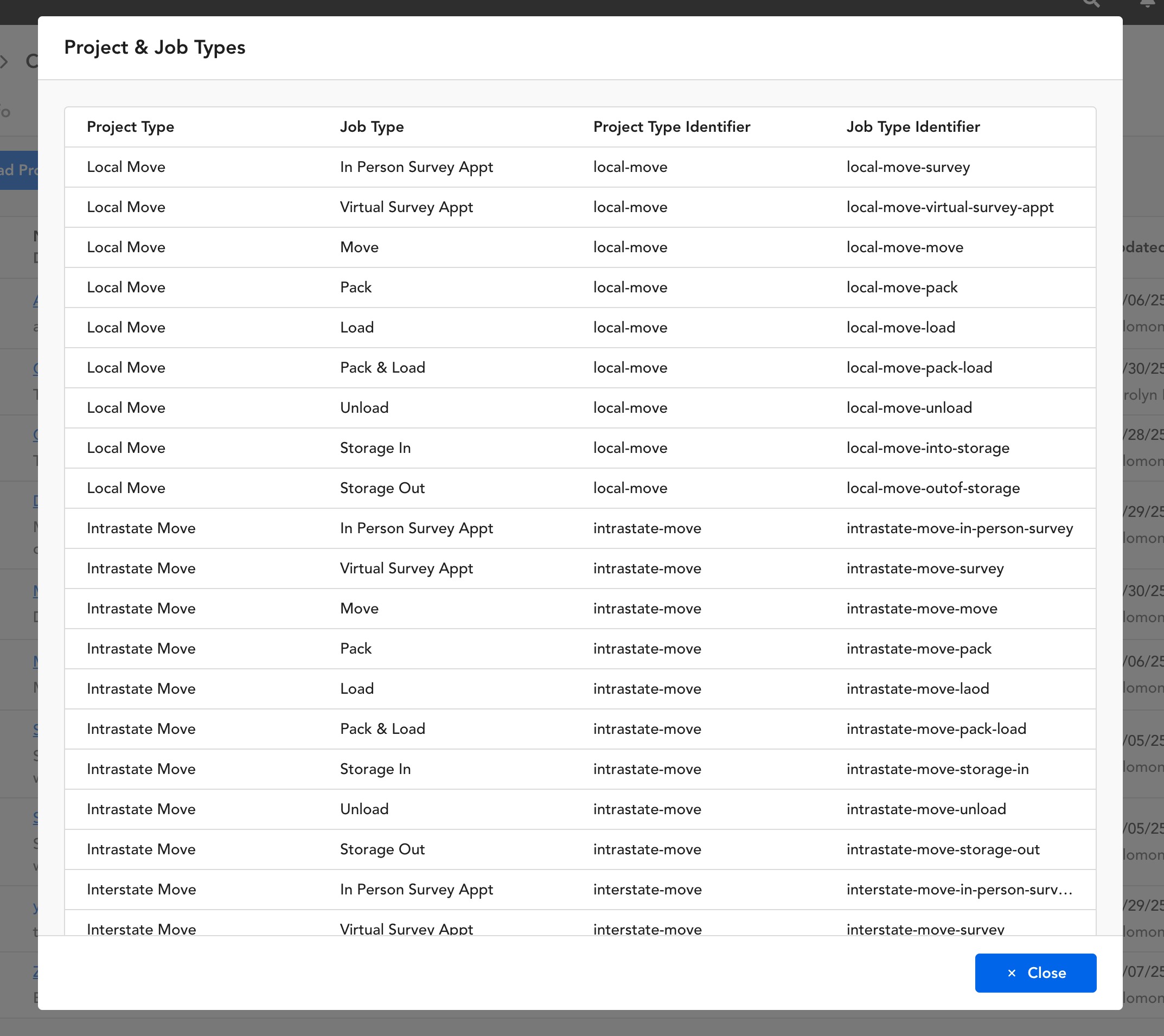Image resolution: width=1164 pixels, height=1036 pixels.
Task: Click the intrastate-move-storage-out identifier
Action: (x=943, y=850)
